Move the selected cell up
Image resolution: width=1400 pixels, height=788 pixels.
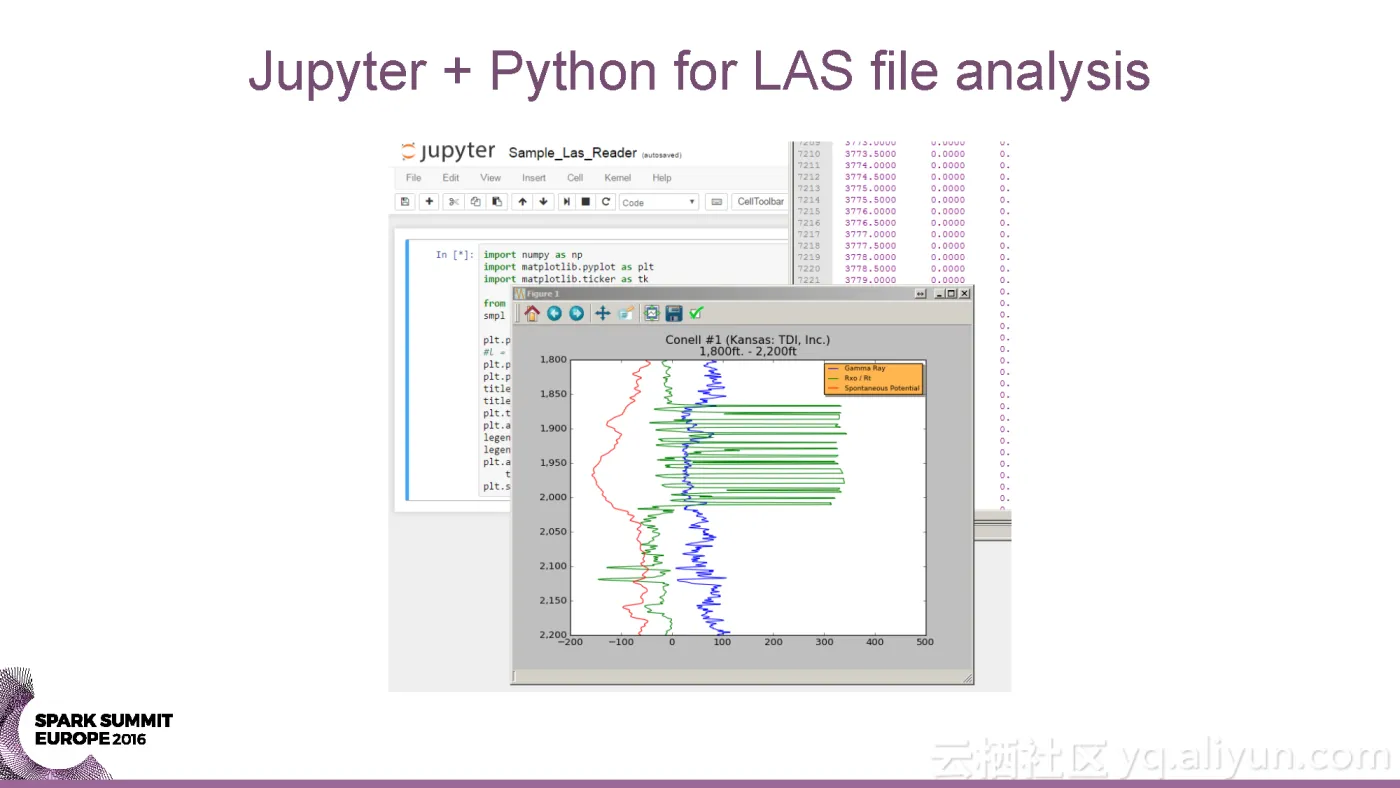pyautogui.click(x=522, y=202)
